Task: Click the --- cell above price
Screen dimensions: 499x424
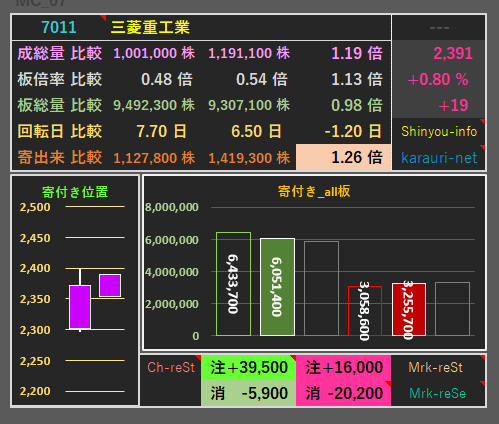Action: click(x=439, y=27)
